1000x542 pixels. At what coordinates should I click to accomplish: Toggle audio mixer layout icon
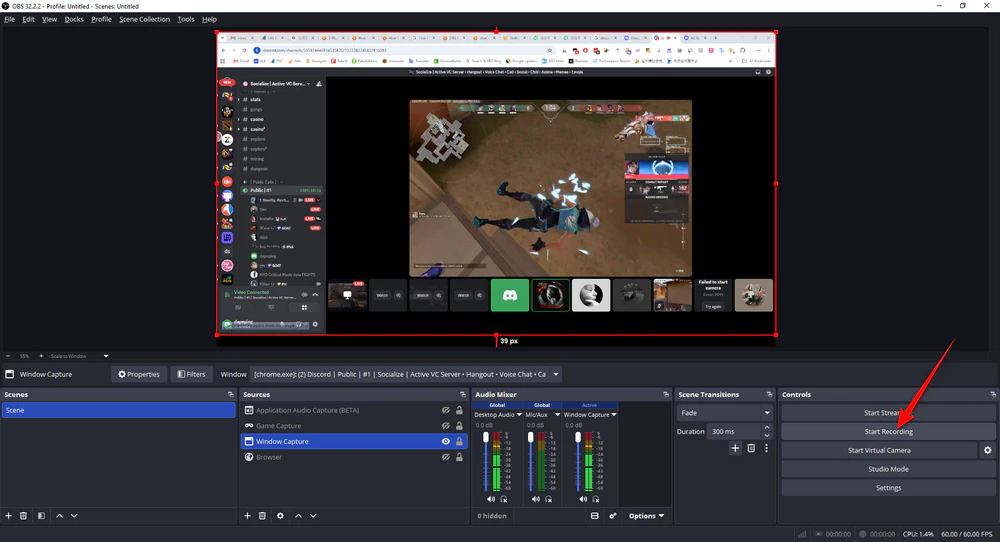coord(594,516)
